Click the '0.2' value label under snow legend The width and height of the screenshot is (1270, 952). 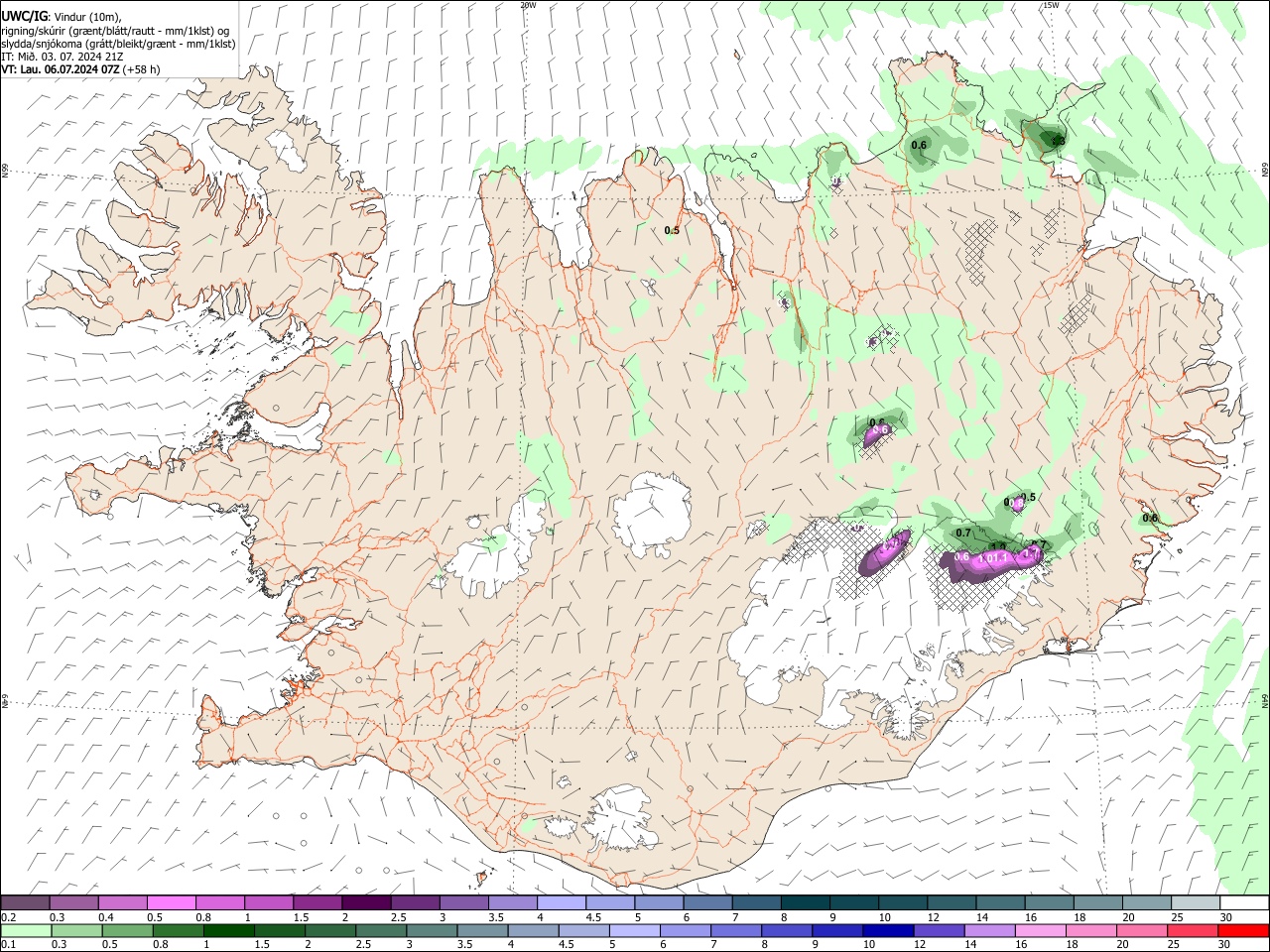(x=8, y=917)
